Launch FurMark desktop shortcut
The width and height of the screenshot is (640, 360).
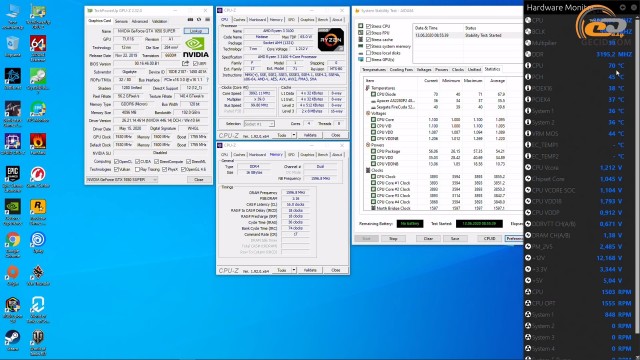click(38, 144)
